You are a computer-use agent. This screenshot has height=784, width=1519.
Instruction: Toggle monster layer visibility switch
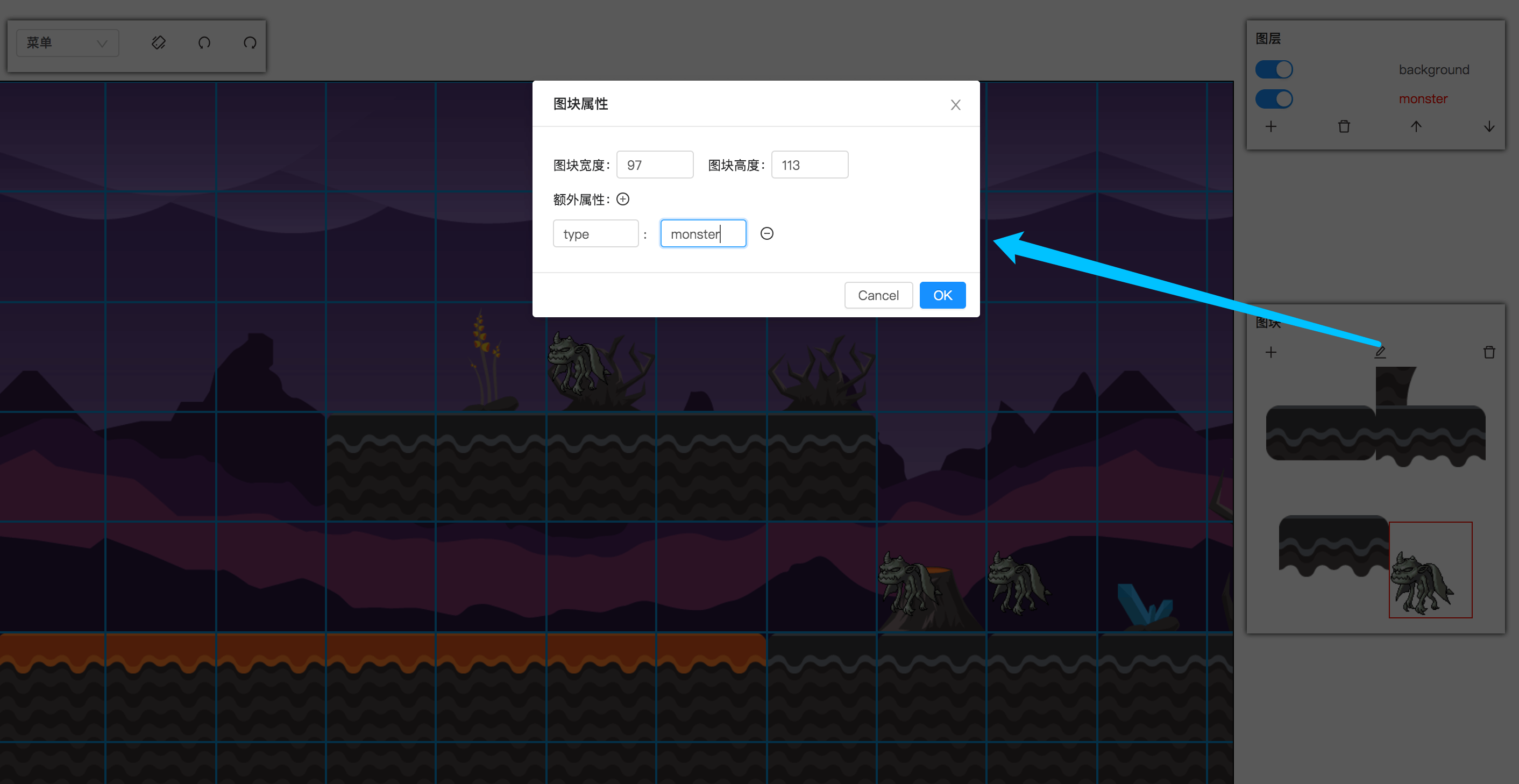click(1274, 98)
